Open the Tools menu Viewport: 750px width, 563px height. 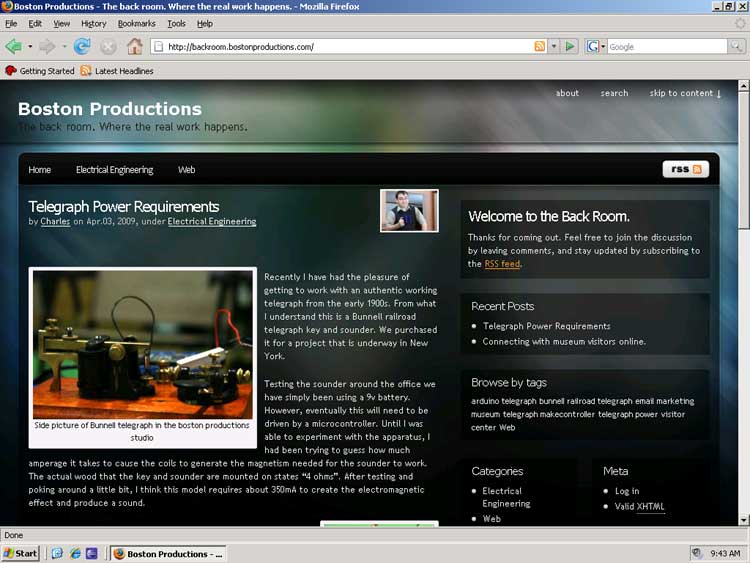[176, 23]
